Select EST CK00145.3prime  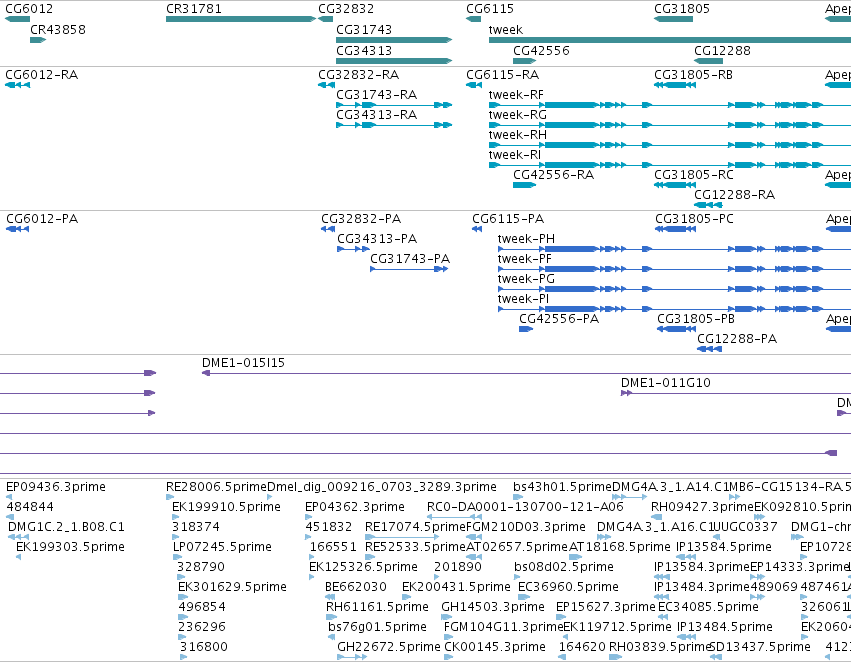[x=494, y=647]
